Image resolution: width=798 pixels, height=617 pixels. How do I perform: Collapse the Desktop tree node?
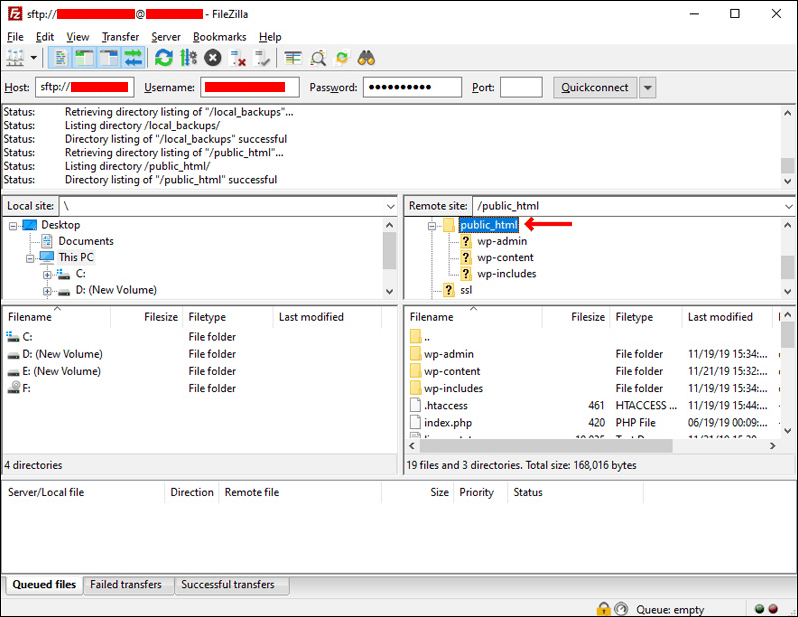[13, 226]
